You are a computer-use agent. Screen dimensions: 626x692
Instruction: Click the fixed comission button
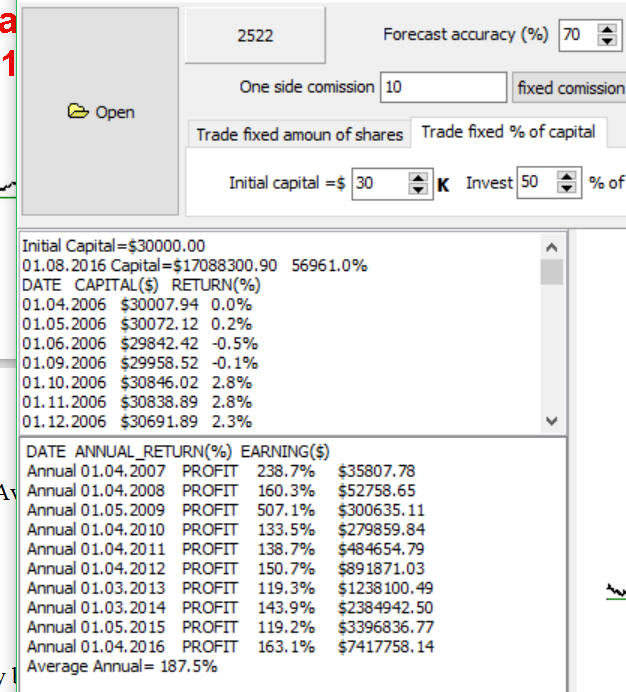tap(569, 88)
